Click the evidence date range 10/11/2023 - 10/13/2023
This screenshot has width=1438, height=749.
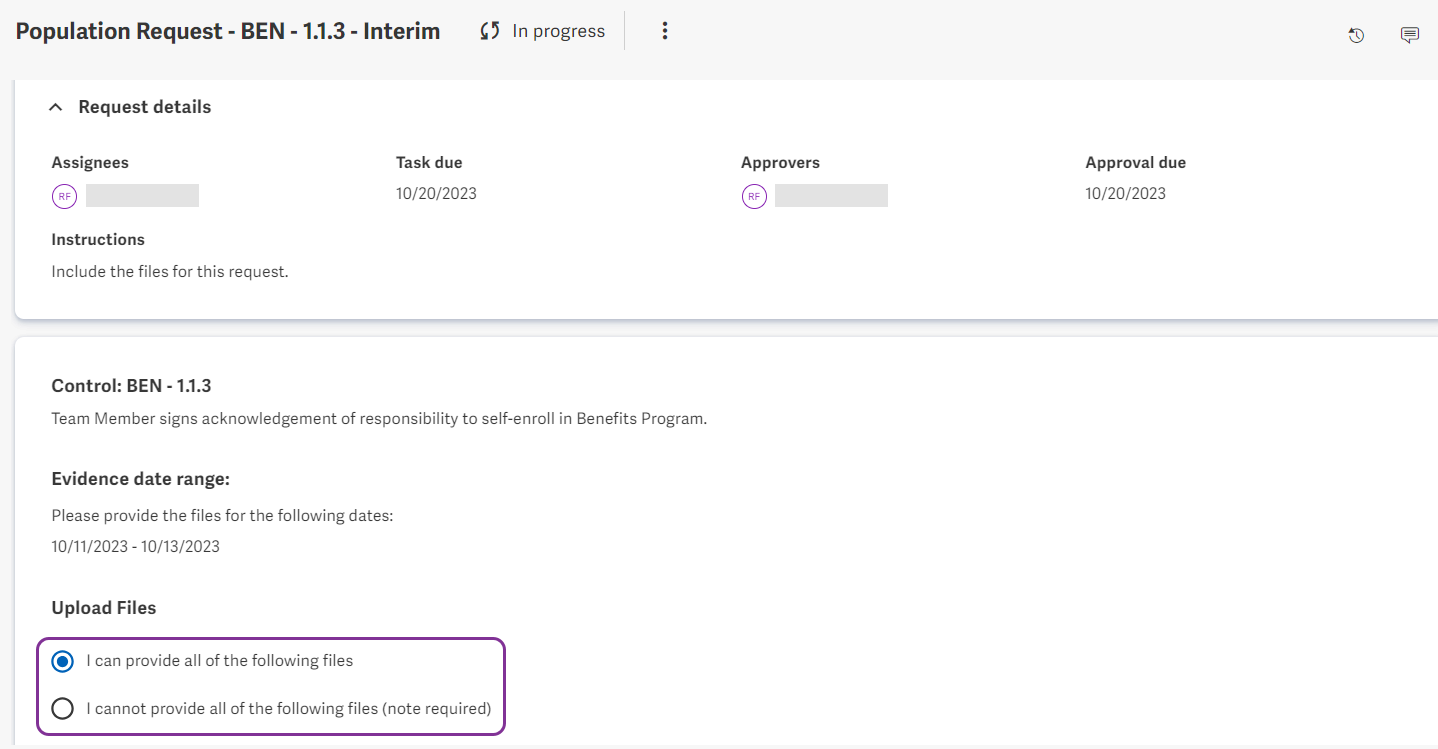pos(135,546)
